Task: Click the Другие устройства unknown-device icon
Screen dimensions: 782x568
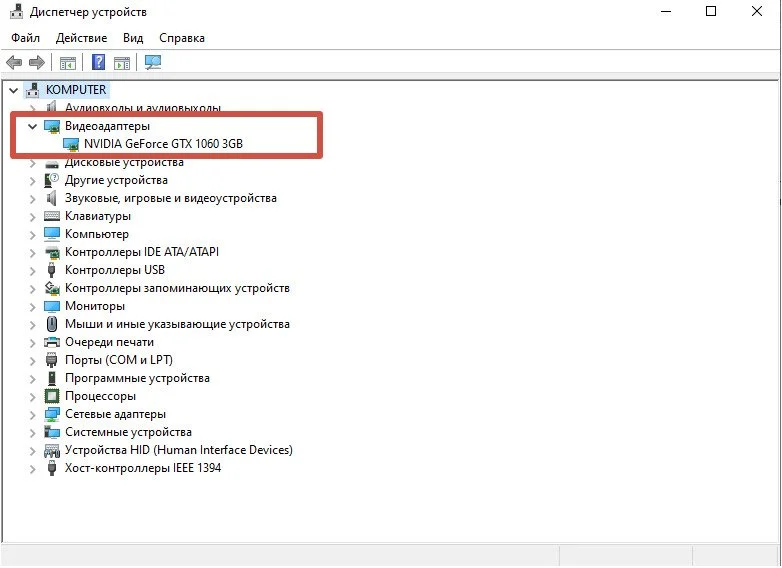Action: (52, 180)
